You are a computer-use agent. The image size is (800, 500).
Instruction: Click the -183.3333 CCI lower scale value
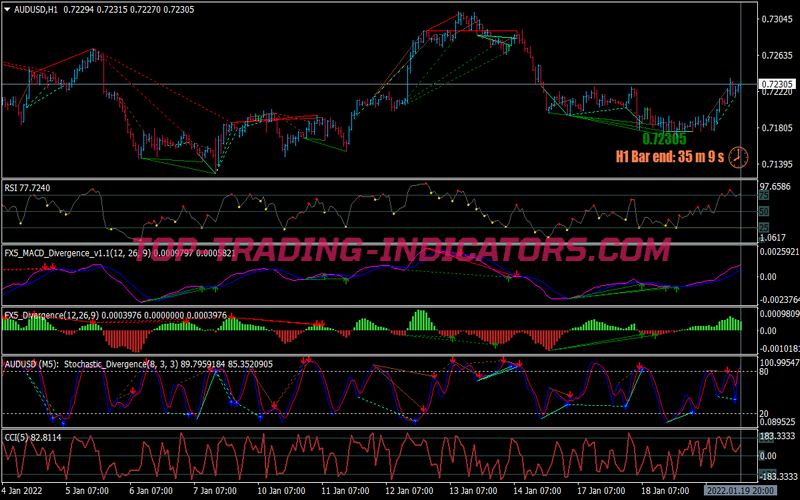pyautogui.click(x=778, y=477)
